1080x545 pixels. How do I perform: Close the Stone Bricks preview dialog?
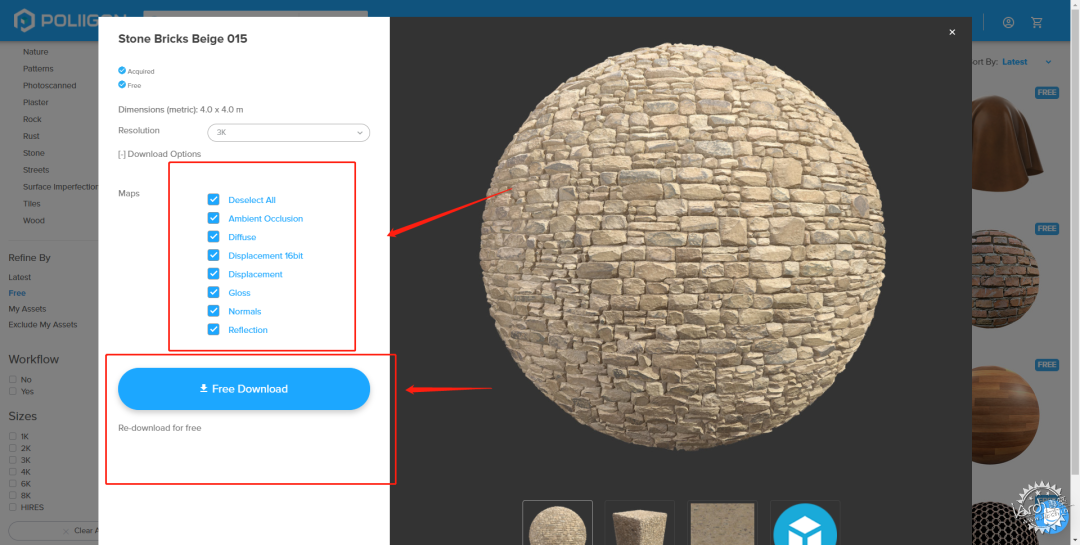click(952, 32)
